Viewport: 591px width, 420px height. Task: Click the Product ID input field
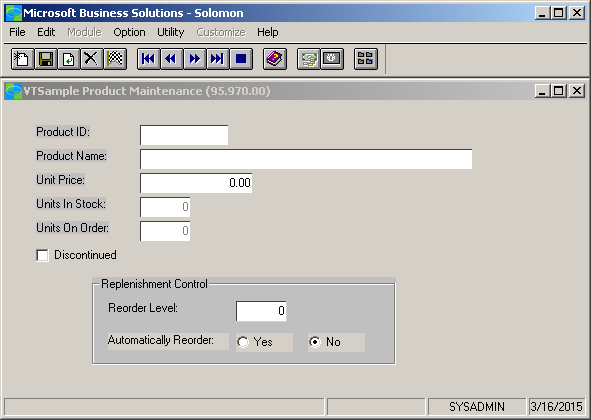[x=184, y=135]
